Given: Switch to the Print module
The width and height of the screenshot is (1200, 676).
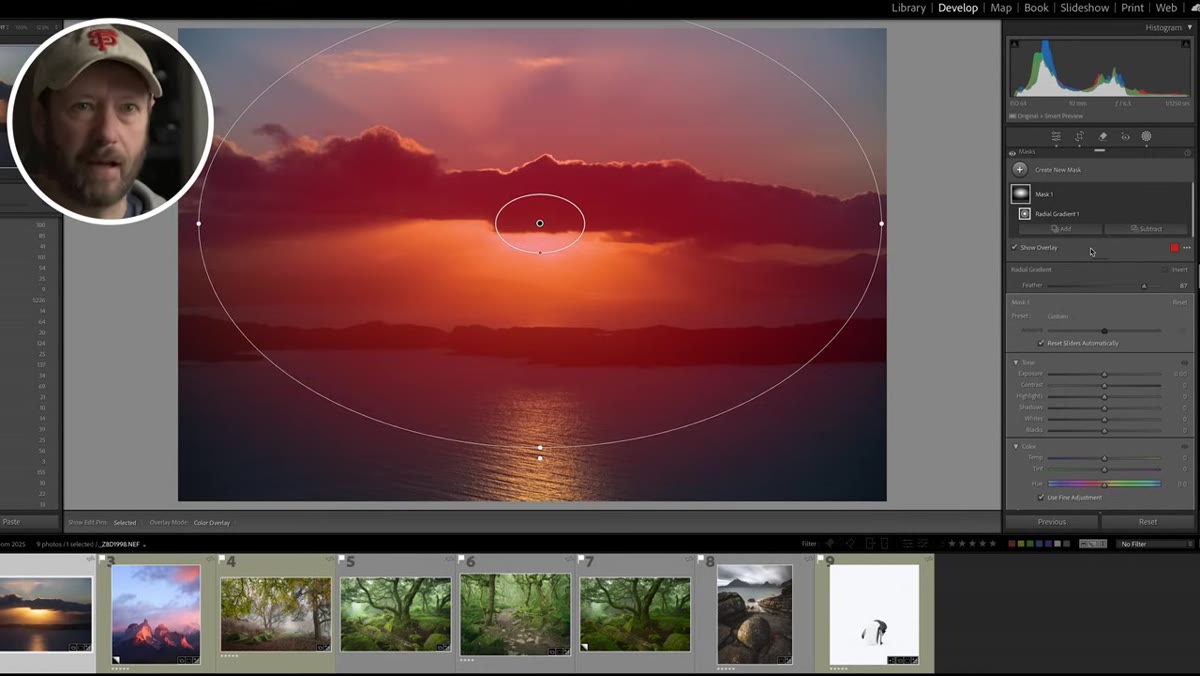Looking at the screenshot, I should (x=1133, y=8).
